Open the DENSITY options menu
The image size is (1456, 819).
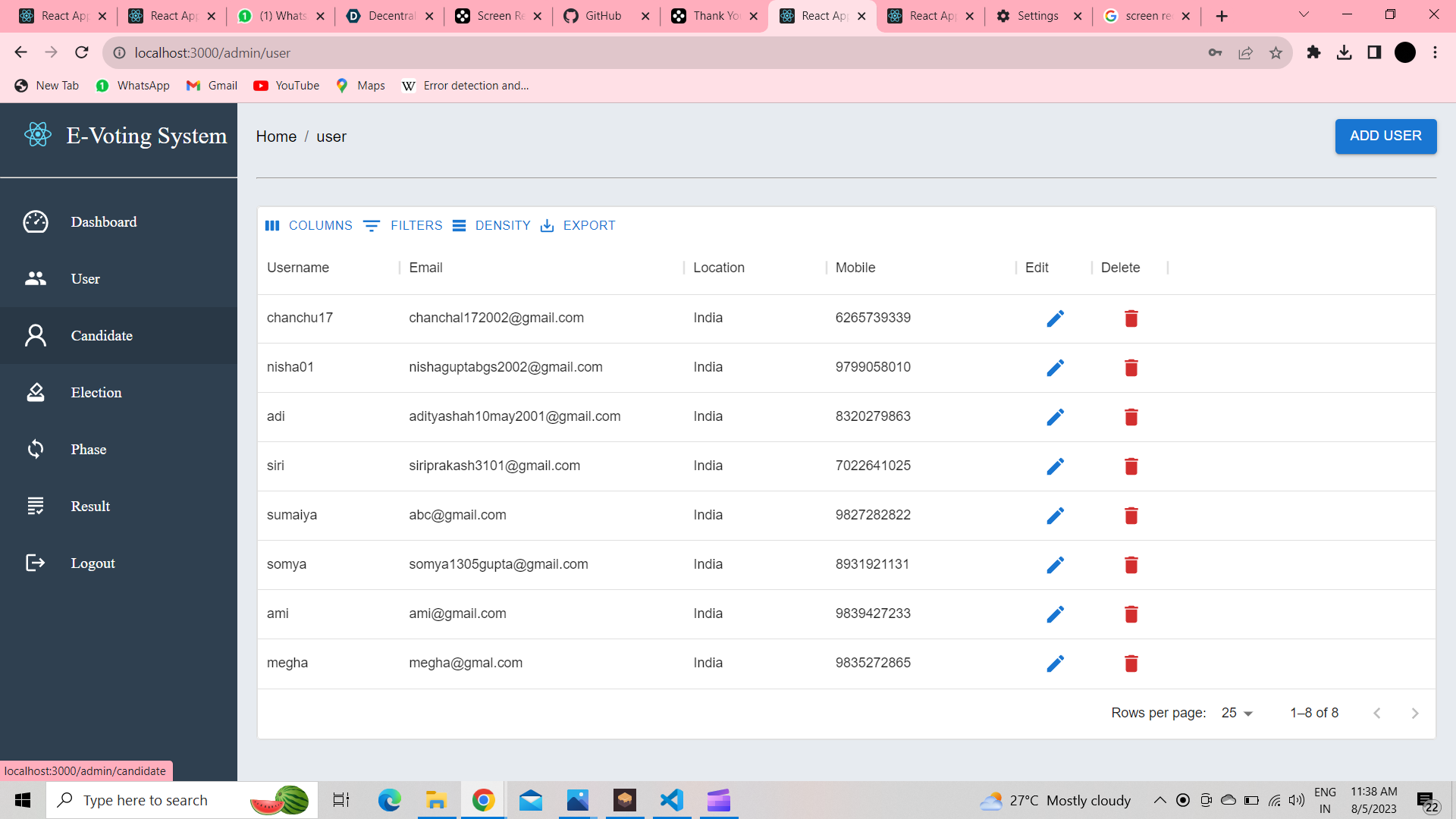[x=491, y=225]
